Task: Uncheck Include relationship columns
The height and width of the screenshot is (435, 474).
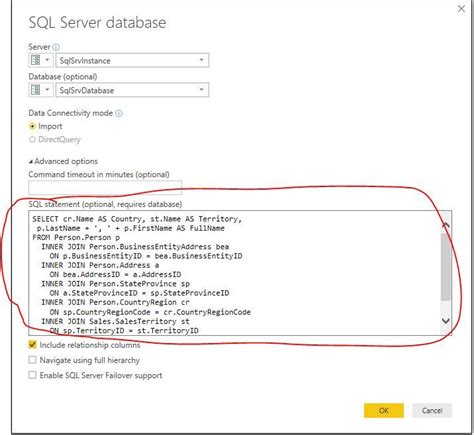Action: point(32,344)
